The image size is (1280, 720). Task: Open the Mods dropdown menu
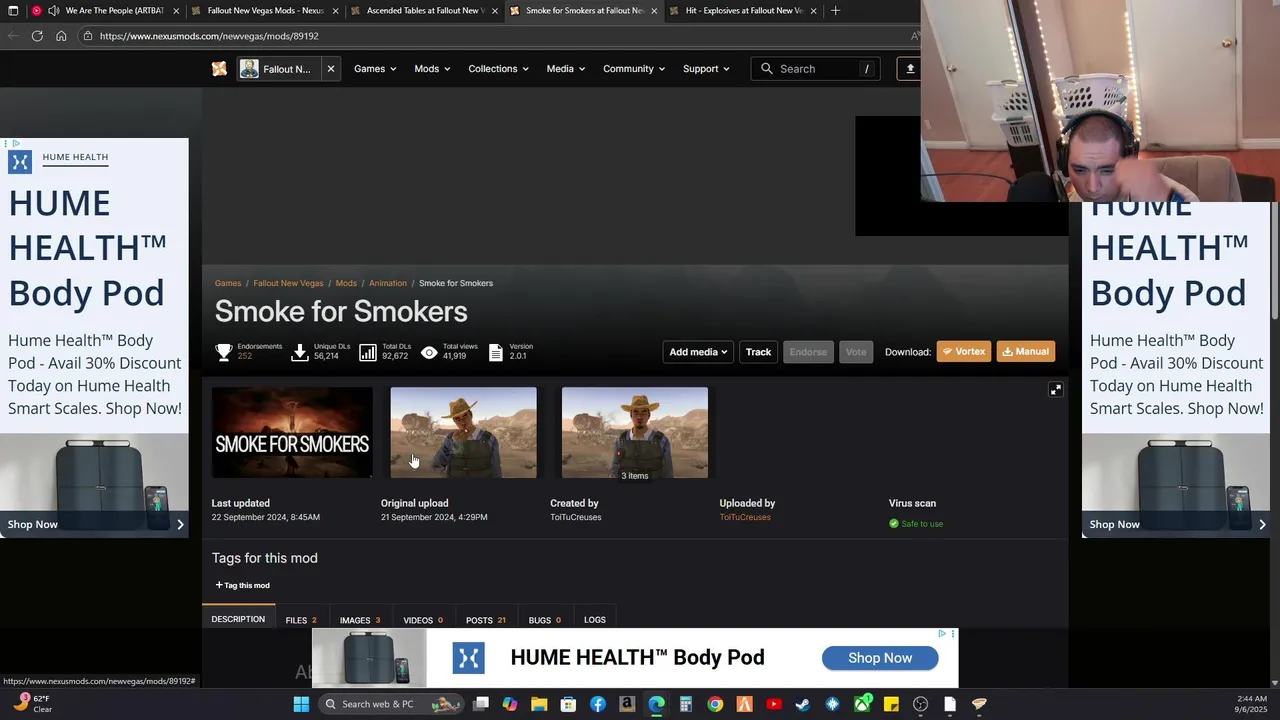pyautogui.click(x=432, y=69)
